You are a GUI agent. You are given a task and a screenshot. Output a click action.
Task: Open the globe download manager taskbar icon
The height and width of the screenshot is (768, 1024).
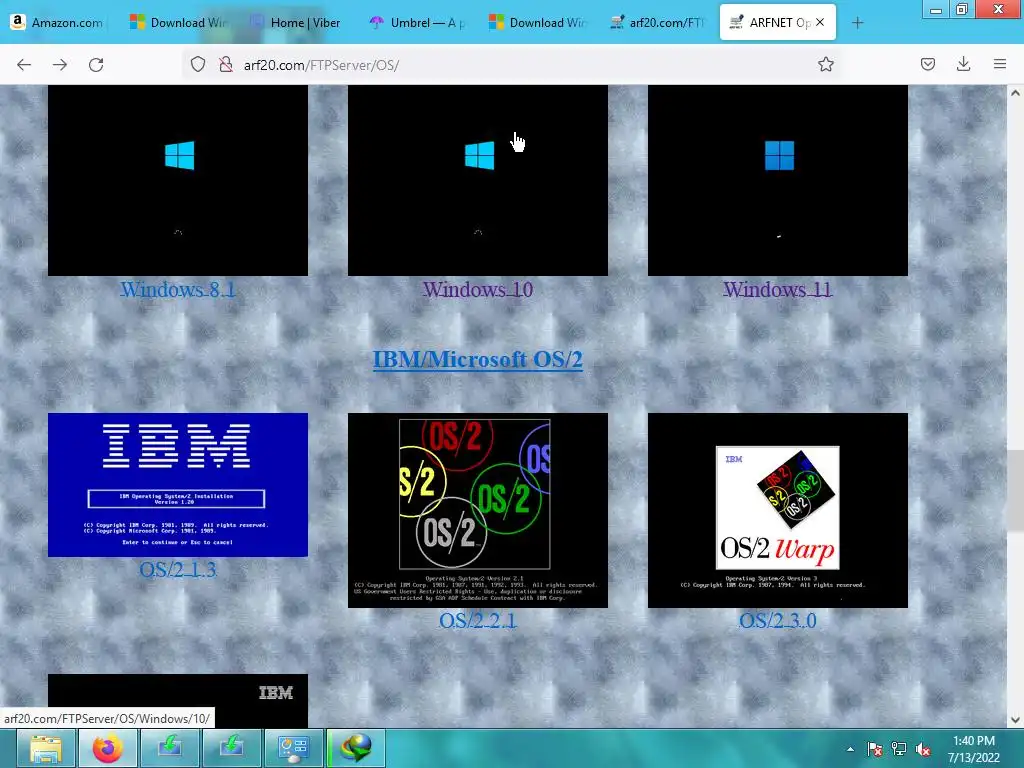[x=356, y=748]
